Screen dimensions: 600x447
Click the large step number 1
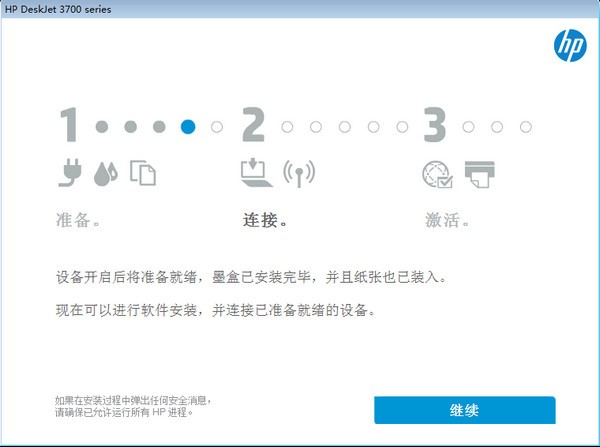69,125
